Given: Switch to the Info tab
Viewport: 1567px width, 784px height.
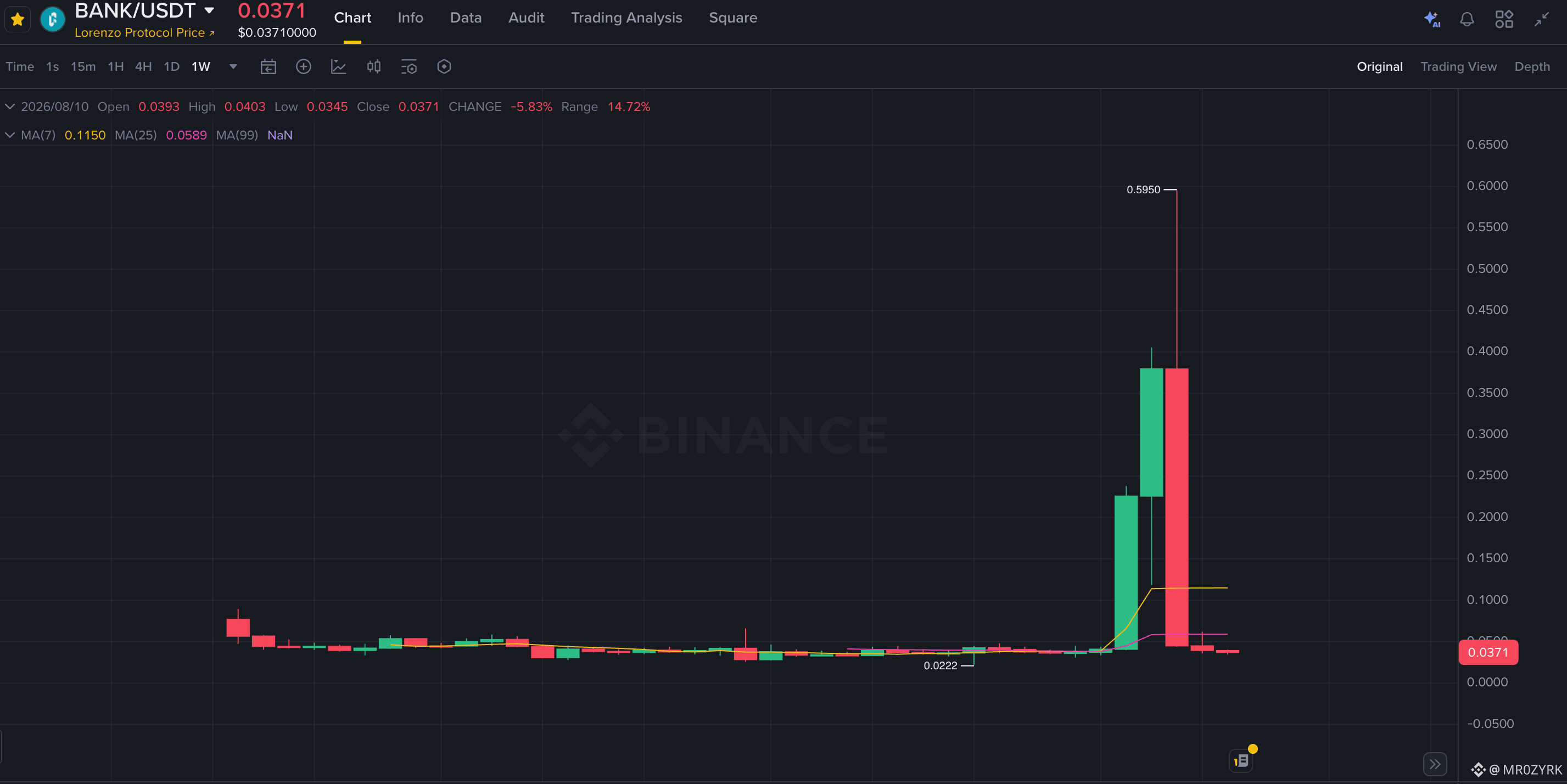Looking at the screenshot, I should 410,18.
